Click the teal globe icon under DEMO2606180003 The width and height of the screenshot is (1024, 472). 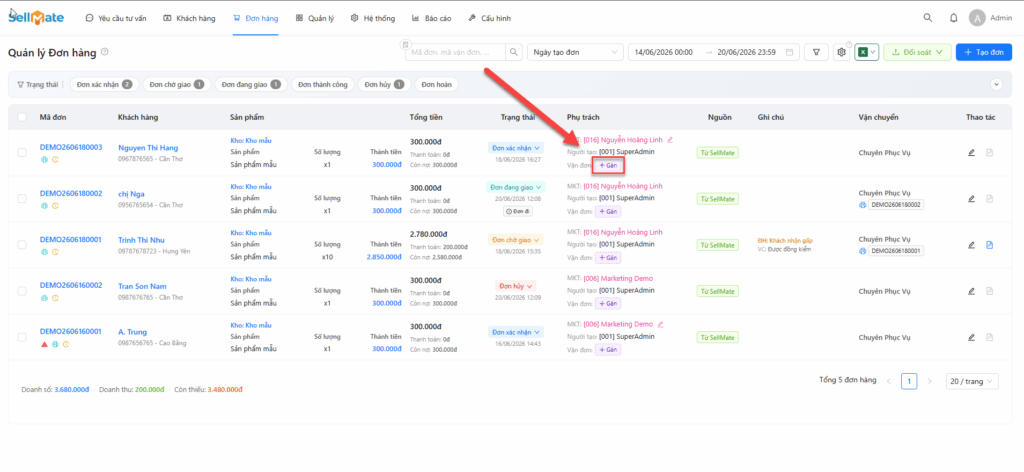tap(44, 159)
